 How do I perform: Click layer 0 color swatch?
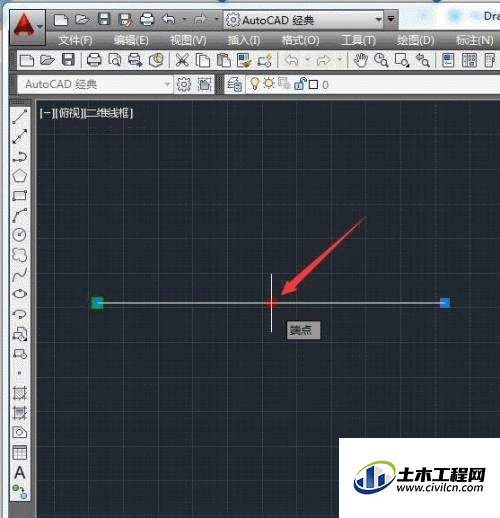[313, 85]
